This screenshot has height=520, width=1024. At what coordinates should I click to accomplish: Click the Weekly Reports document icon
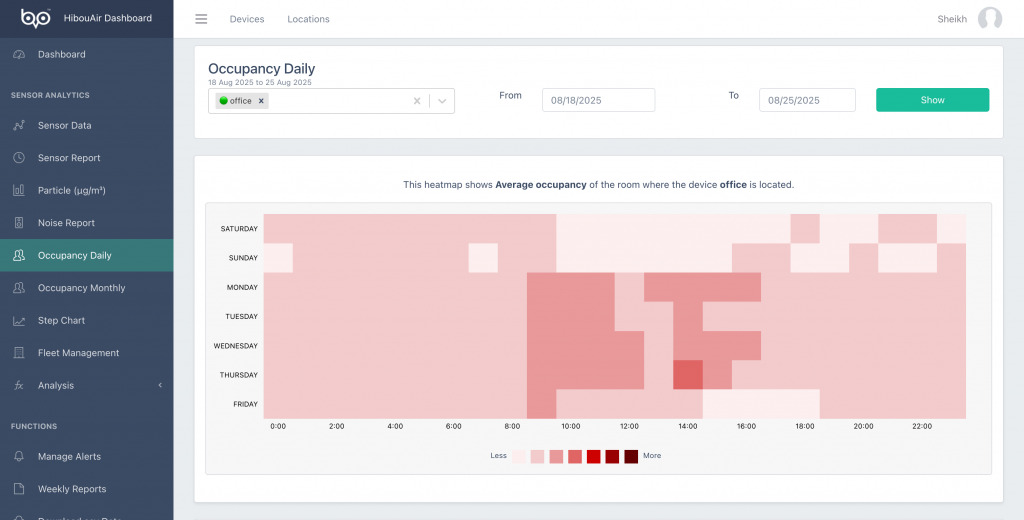pos(19,489)
